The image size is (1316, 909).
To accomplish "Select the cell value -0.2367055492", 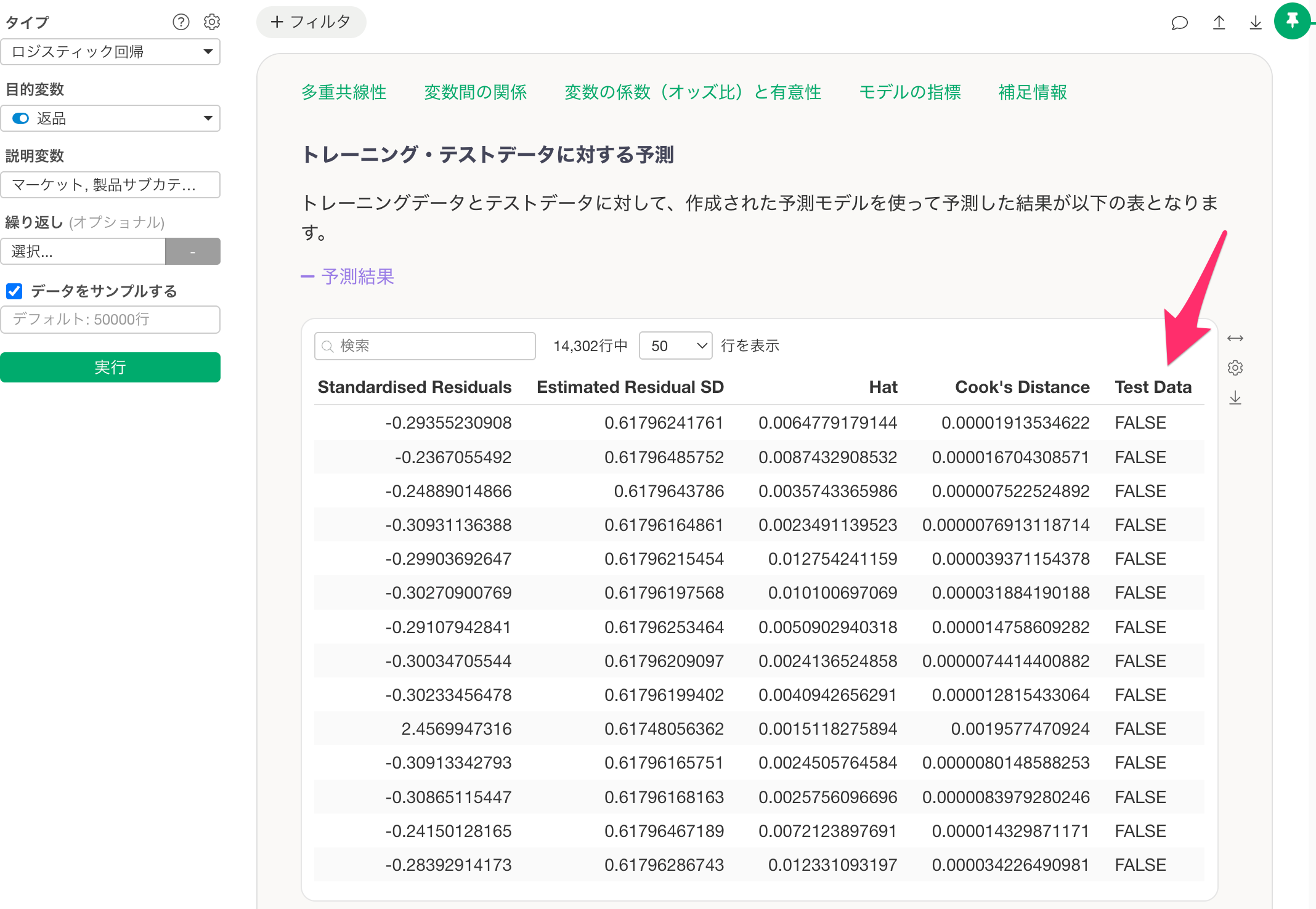I will [453, 457].
